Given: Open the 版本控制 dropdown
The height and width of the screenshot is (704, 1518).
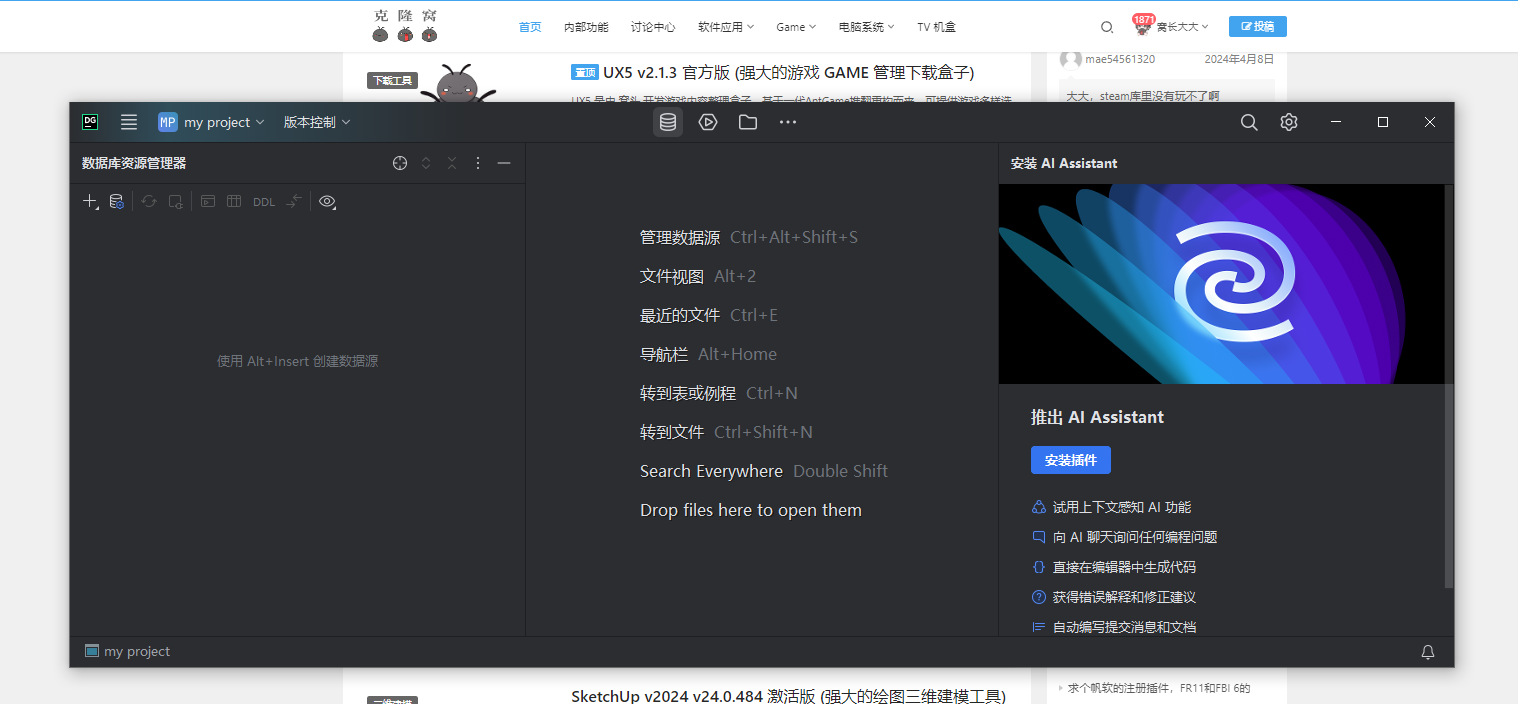Looking at the screenshot, I should point(317,122).
